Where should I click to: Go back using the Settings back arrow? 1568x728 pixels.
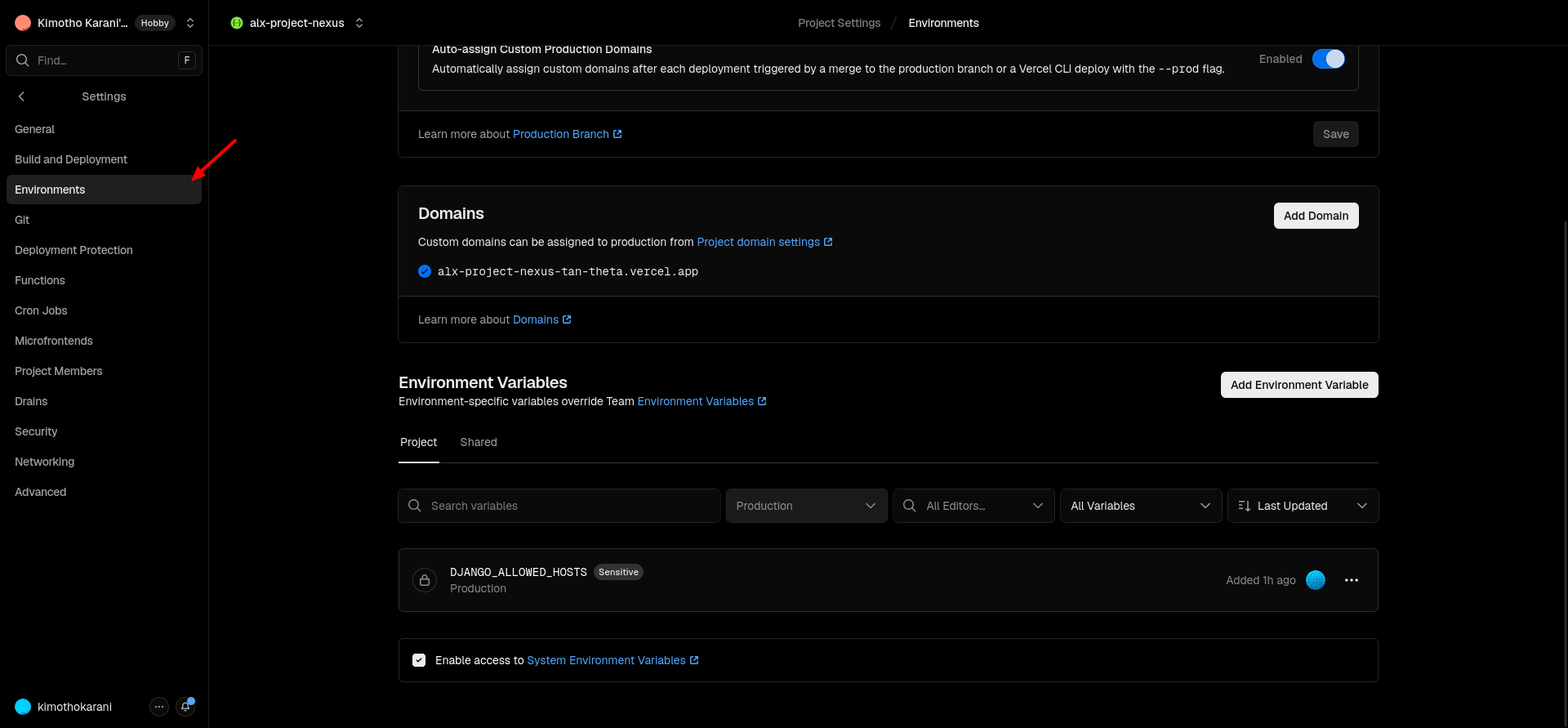(22, 96)
